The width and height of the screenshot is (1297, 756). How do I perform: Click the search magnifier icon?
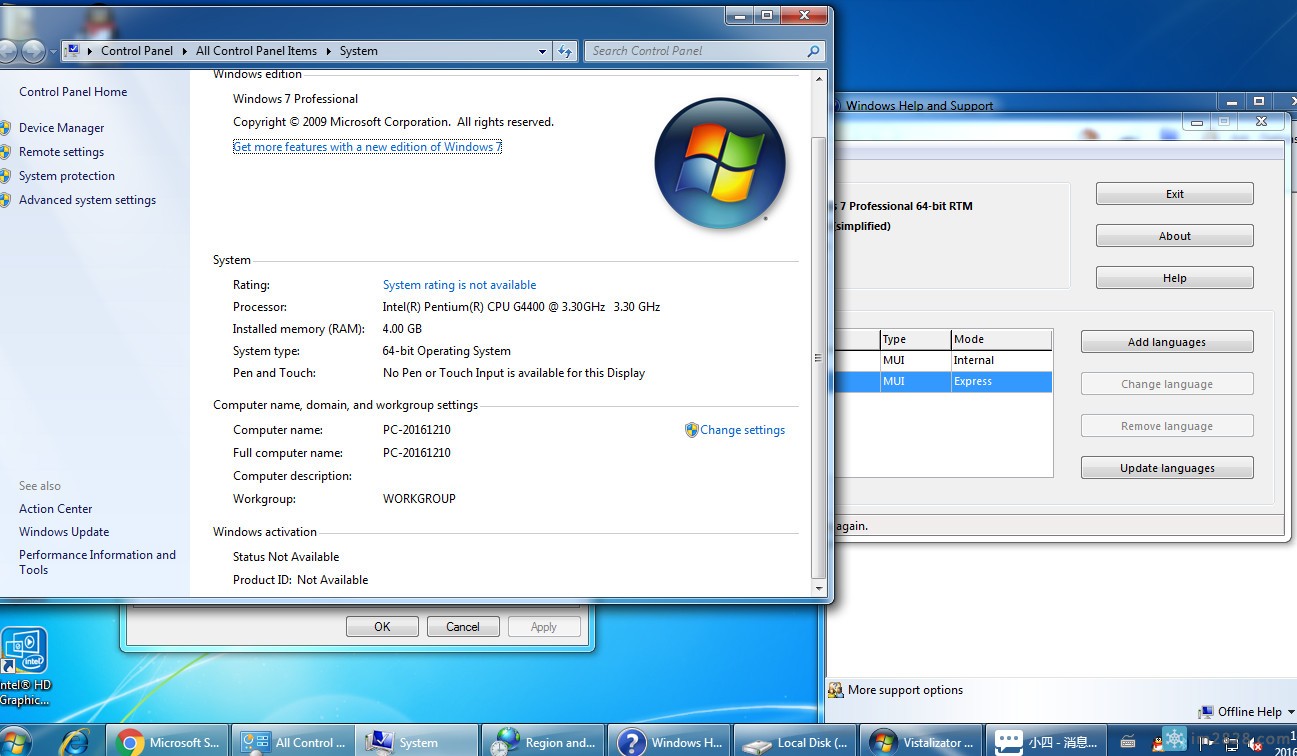813,51
